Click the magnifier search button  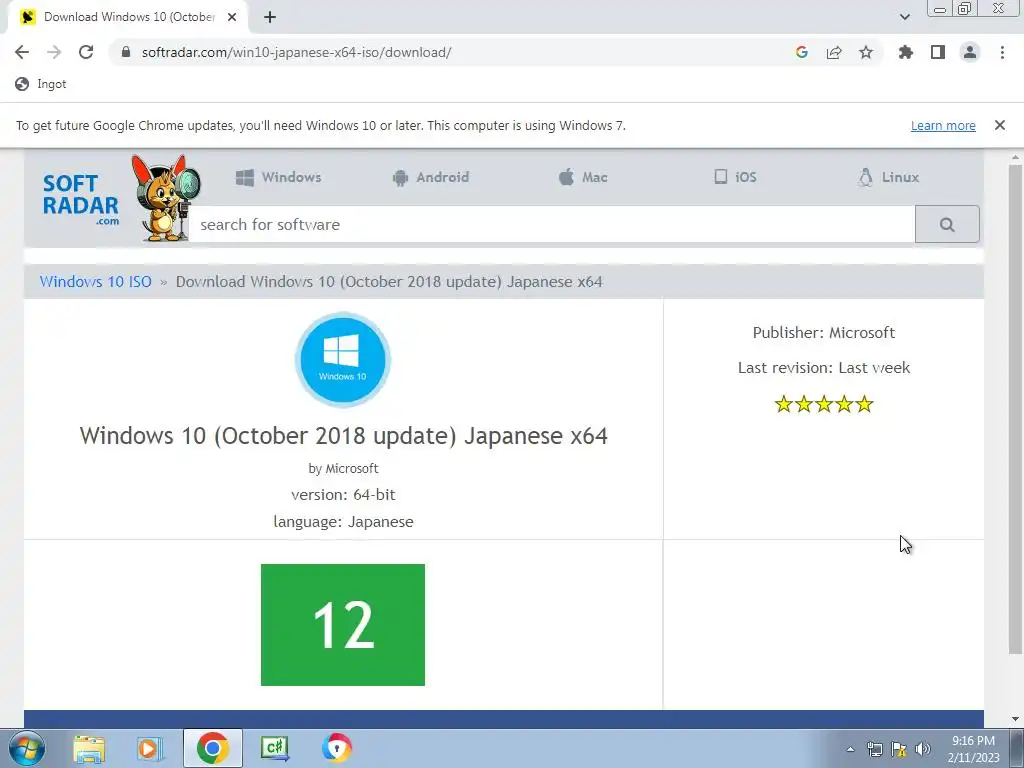pyautogui.click(x=947, y=224)
